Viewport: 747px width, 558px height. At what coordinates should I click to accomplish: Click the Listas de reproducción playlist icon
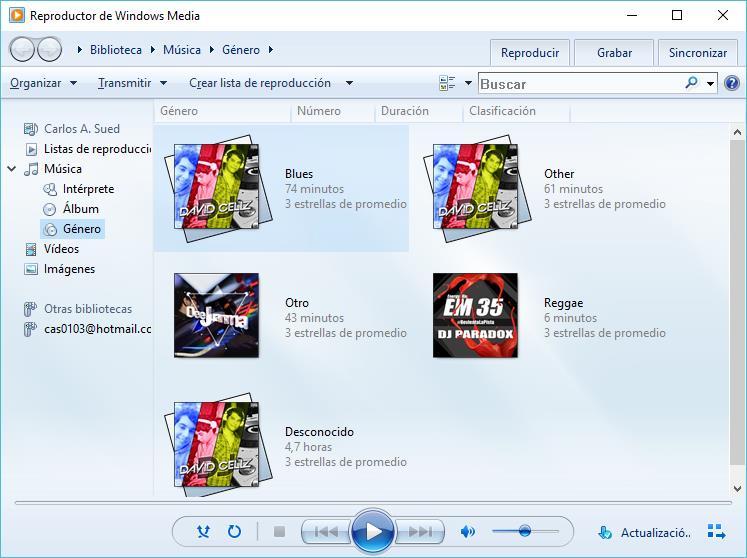tap(31, 149)
